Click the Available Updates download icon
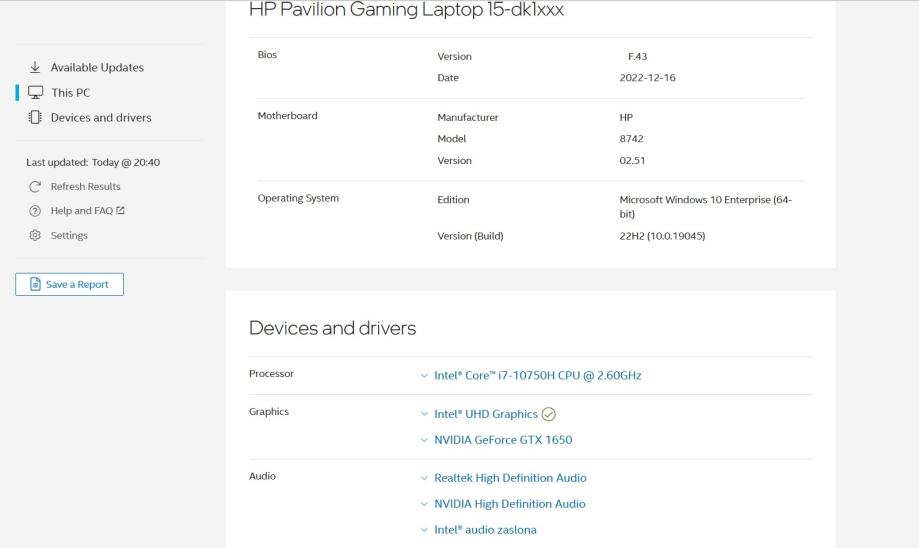 point(36,68)
